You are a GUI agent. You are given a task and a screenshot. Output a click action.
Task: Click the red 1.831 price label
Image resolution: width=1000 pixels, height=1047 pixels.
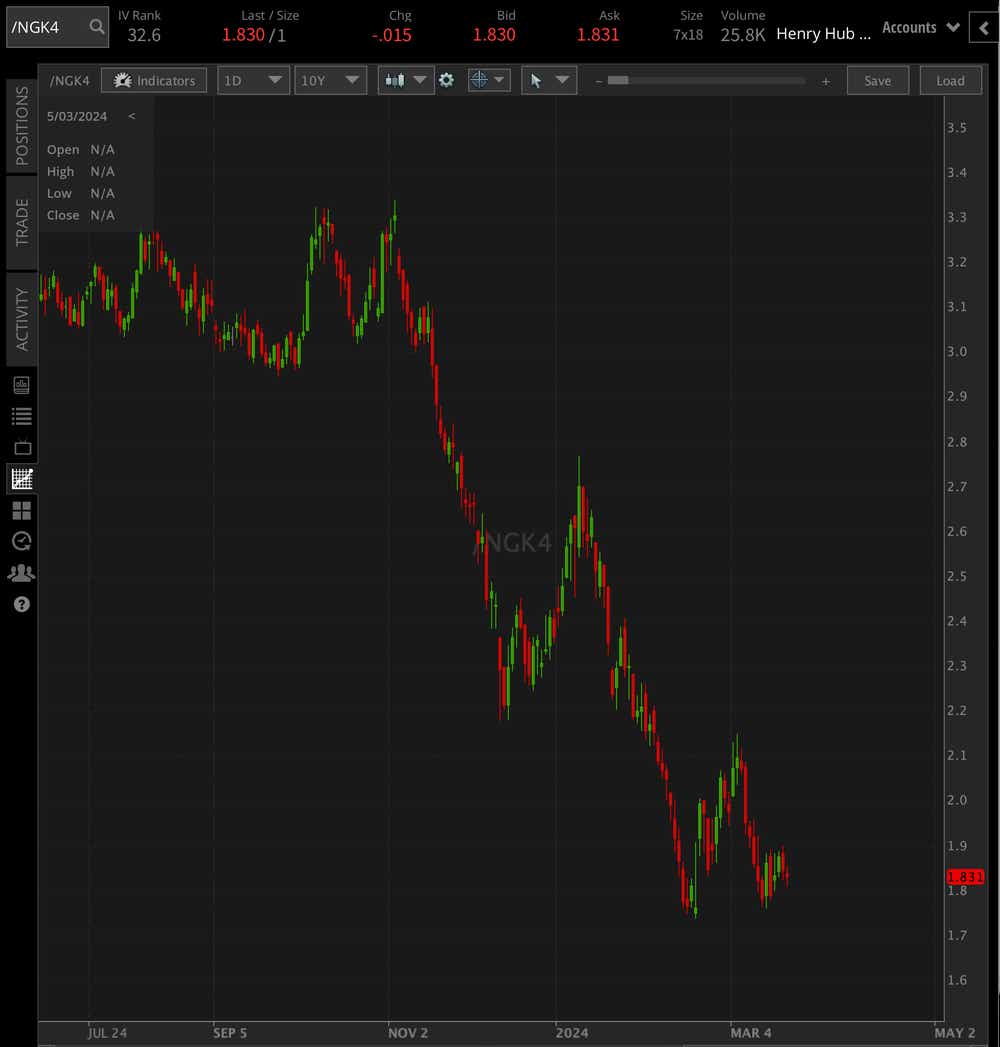pos(965,877)
